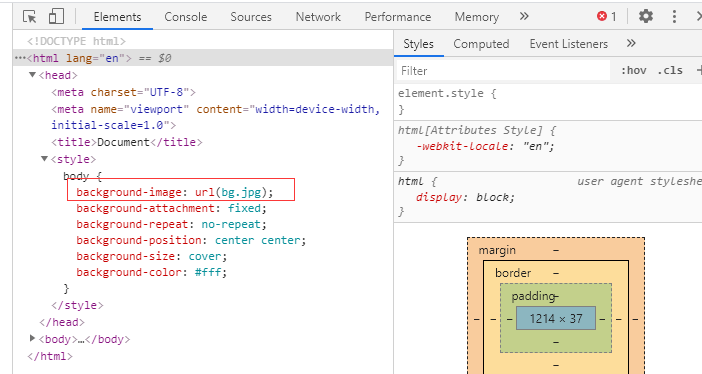This screenshot has width=702, height=374.
Task: Show more sidebar tabs after Event Listeners
Action: [631, 43]
